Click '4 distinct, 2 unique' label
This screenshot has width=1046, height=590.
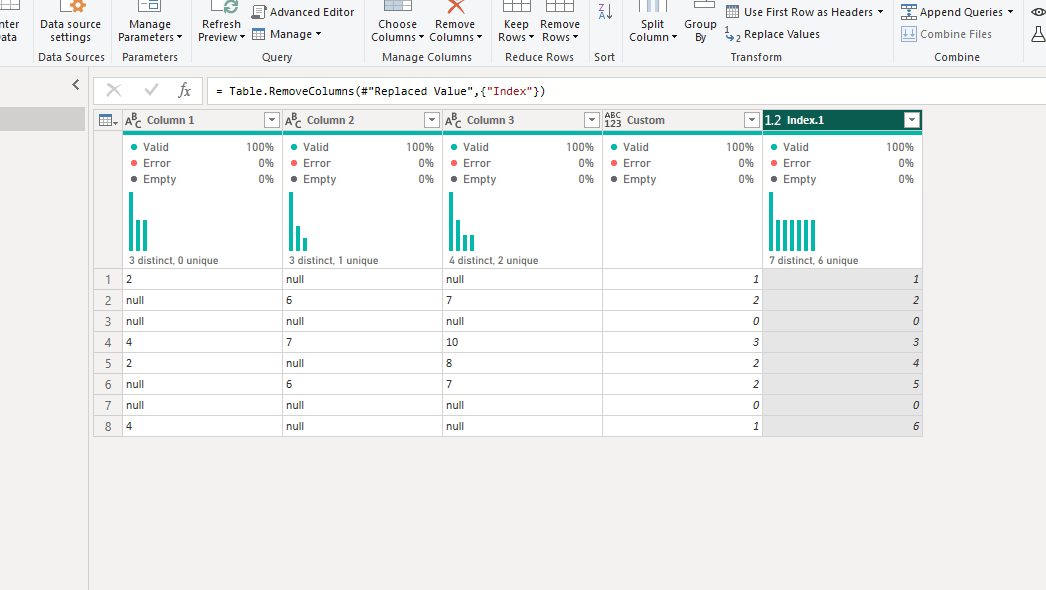click(x=494, y=260)
